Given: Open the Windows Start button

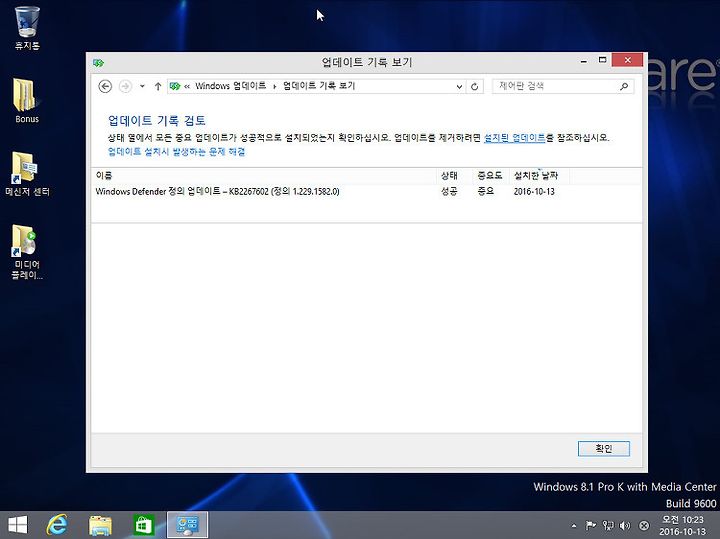Looking at the screenshot, I should point(18,524).
